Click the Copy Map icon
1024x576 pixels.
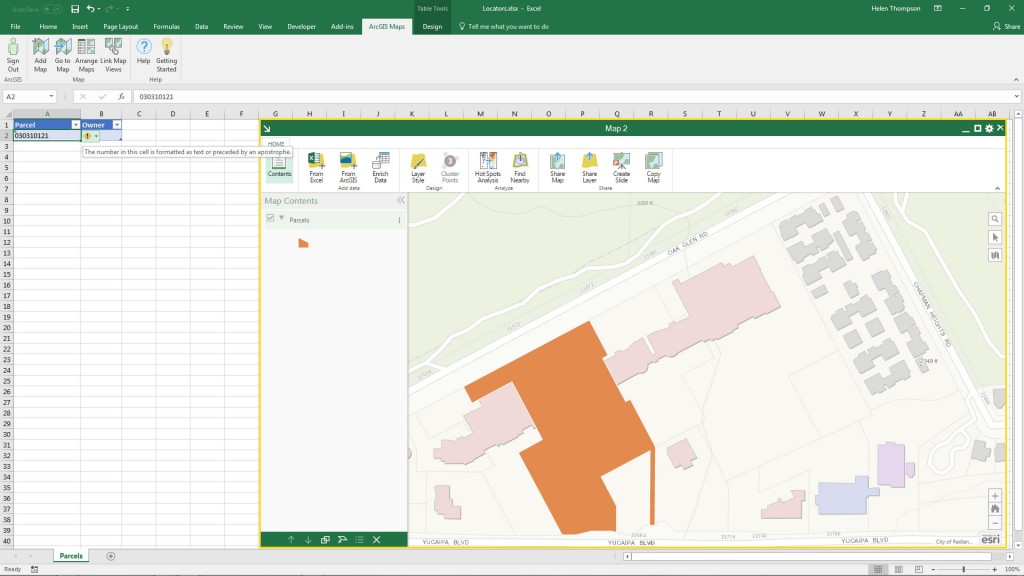click(x=653, y=167)
